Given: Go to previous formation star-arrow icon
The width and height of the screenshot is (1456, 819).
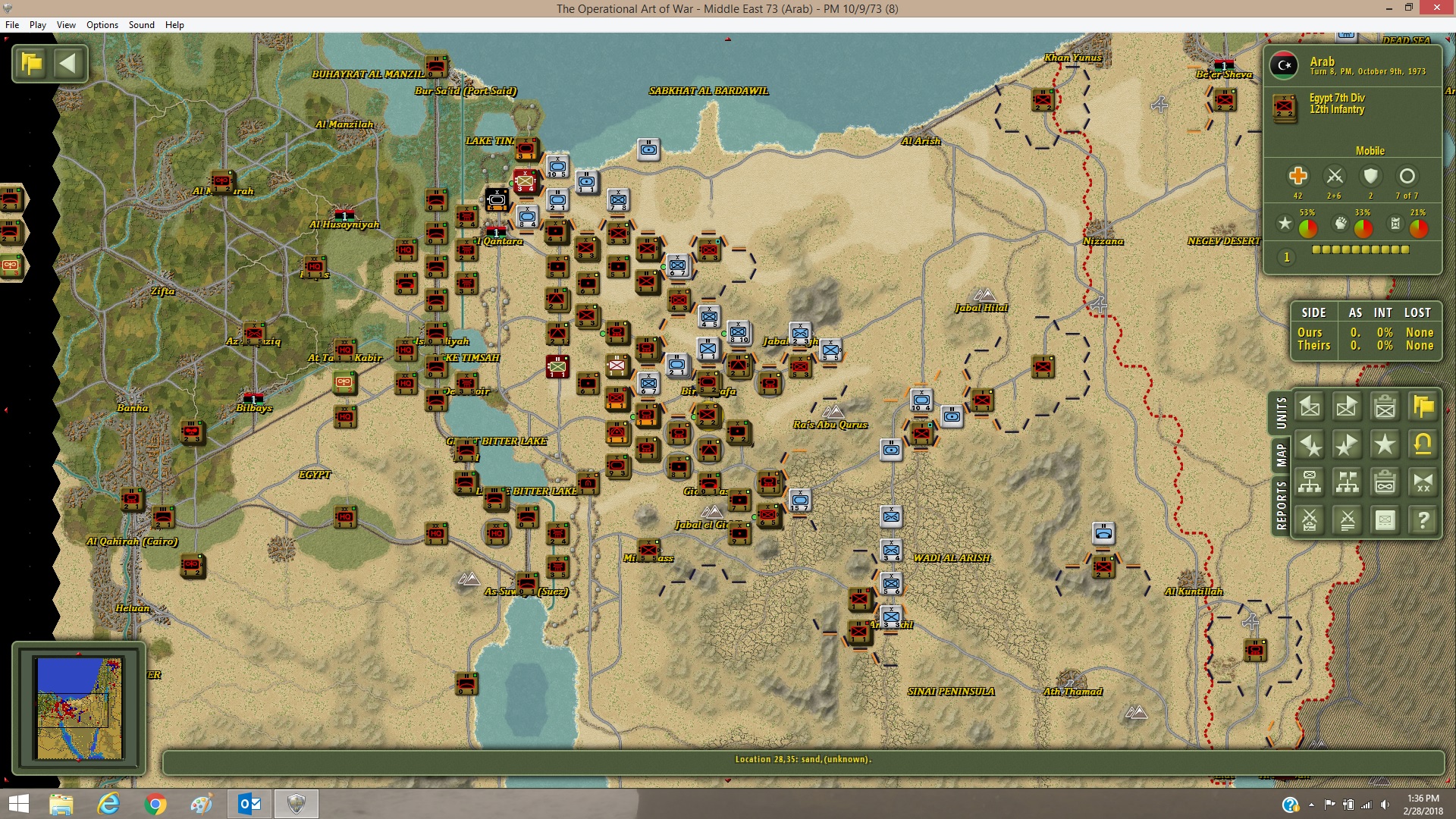Looking at the screenshot, I should (x=1310, y=445).
